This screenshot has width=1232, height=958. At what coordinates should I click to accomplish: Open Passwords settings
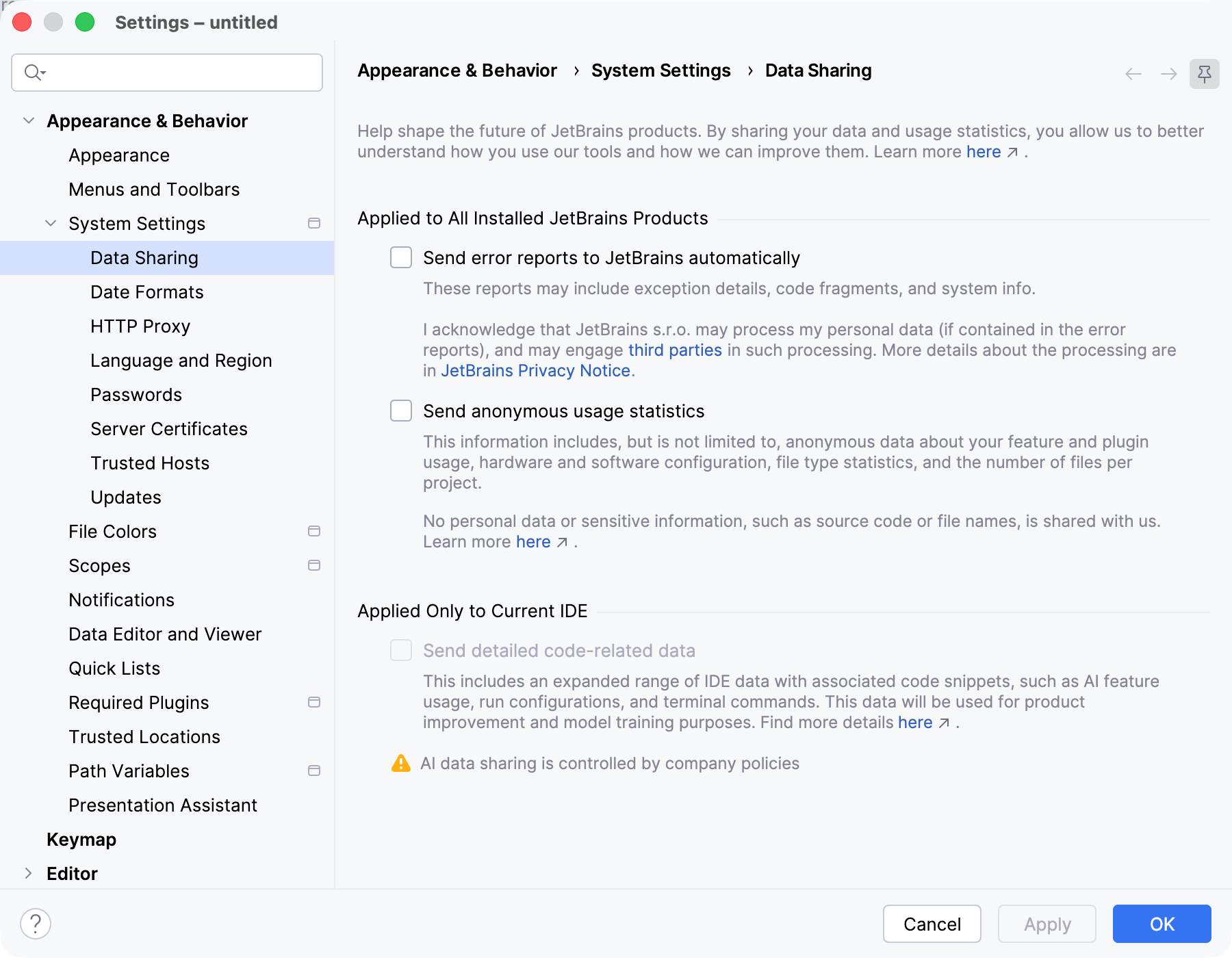(136, 395)
